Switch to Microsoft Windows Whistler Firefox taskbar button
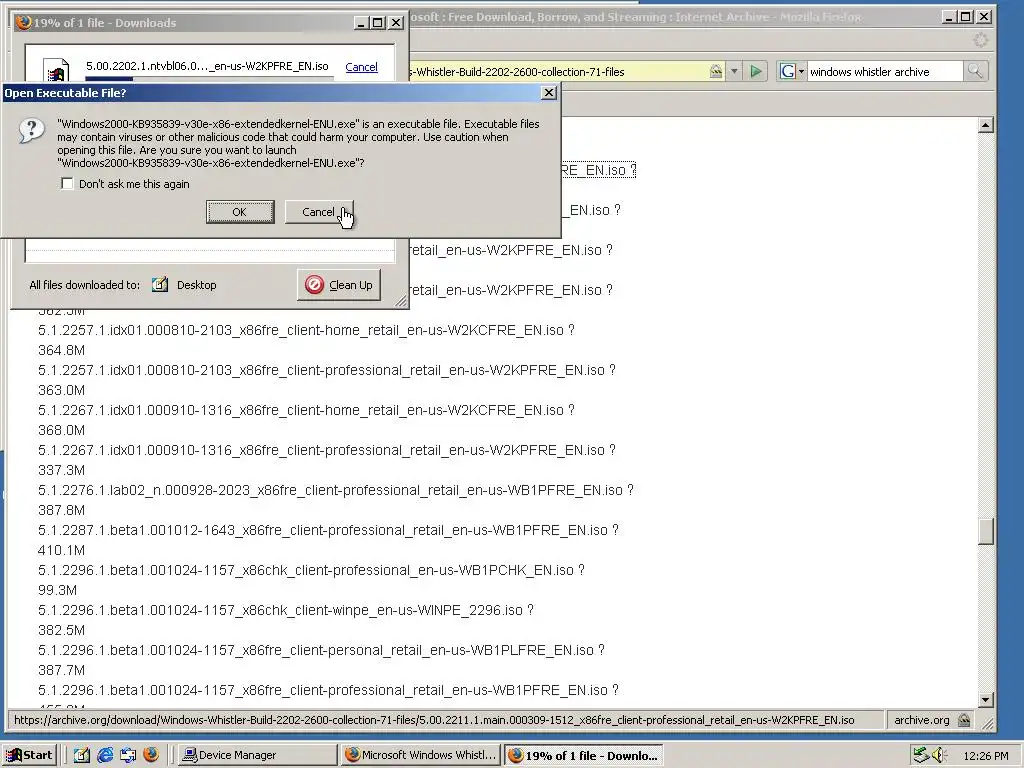 click(421, 755)
